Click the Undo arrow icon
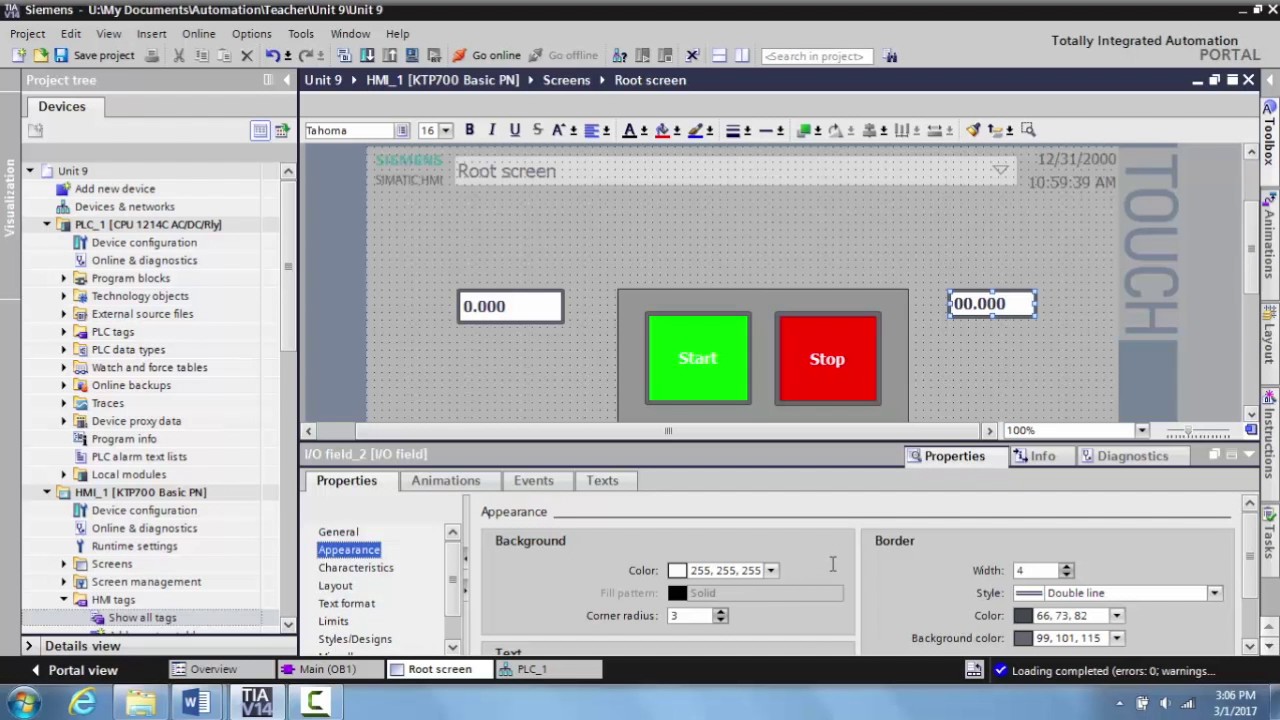Image resolution: width=1280 pixels, height=720 pixels. coord(272,56)
